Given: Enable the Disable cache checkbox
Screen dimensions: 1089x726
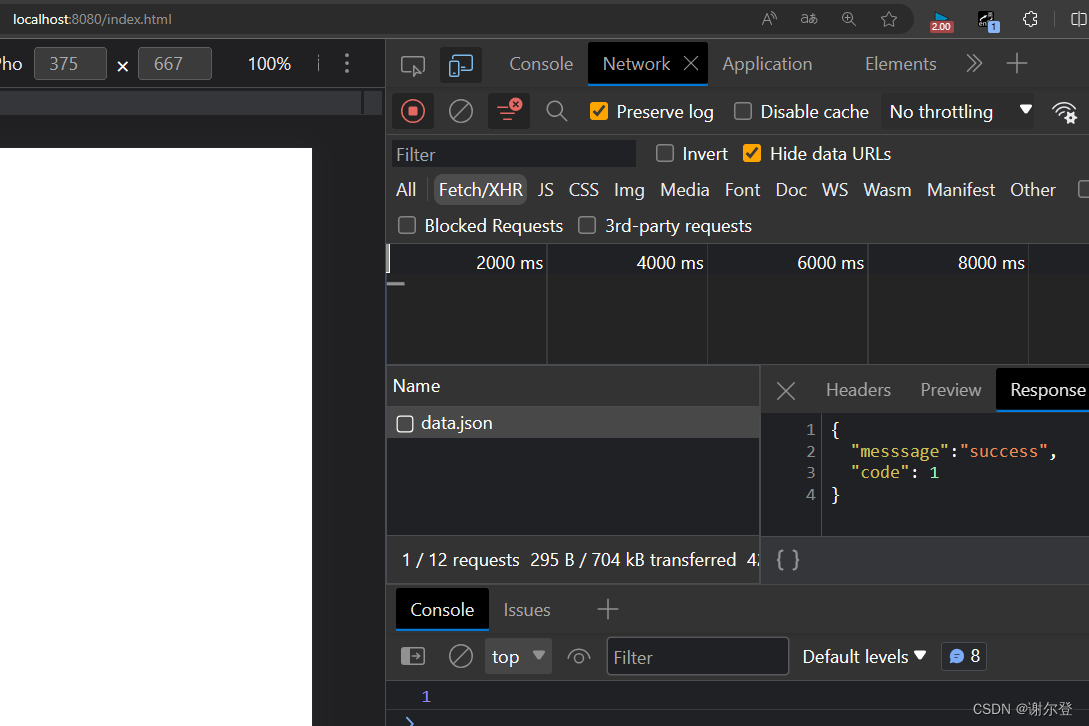Looking at the screenshot, I should point(742,111).
